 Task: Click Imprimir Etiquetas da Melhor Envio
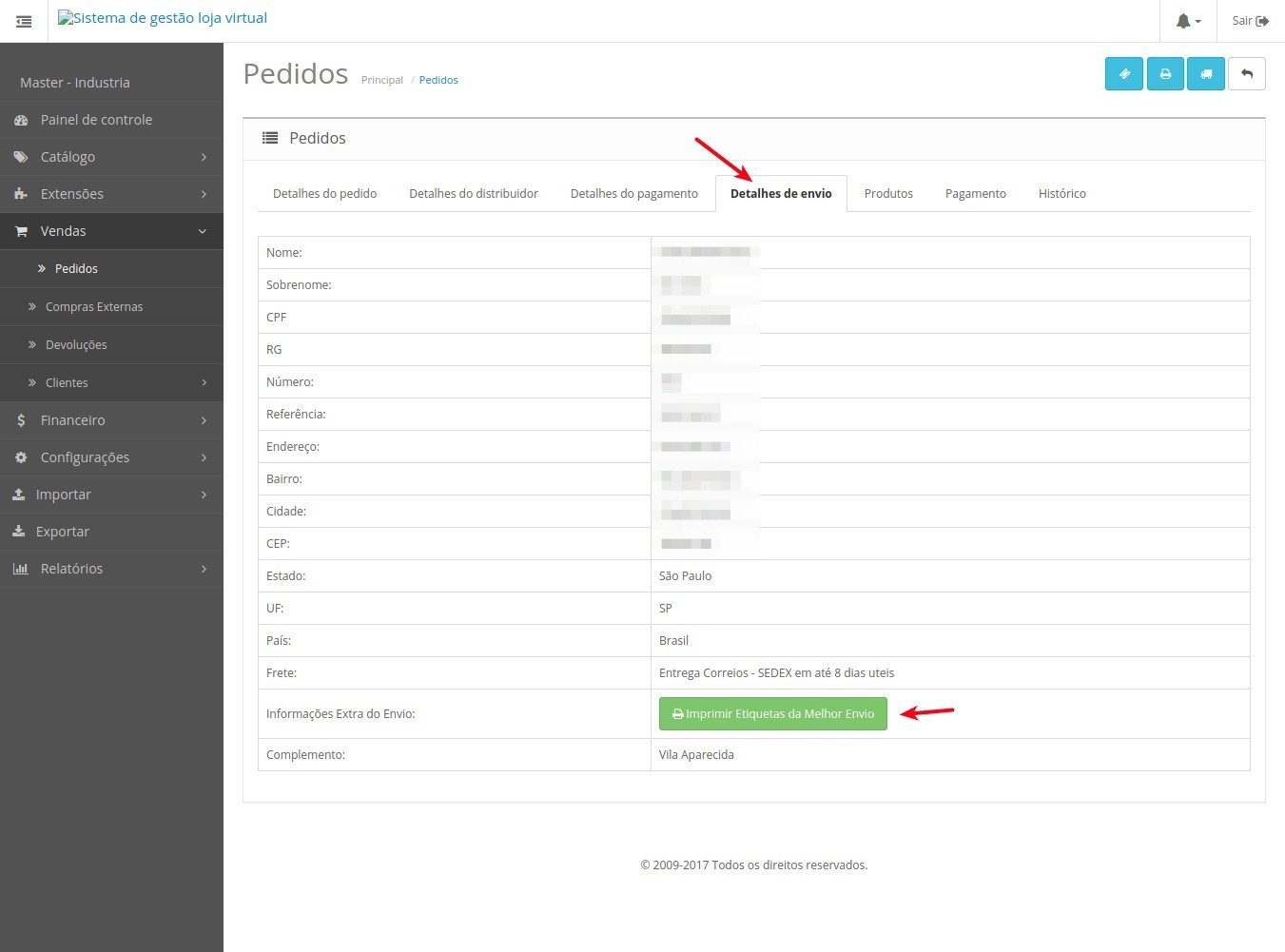772,714
